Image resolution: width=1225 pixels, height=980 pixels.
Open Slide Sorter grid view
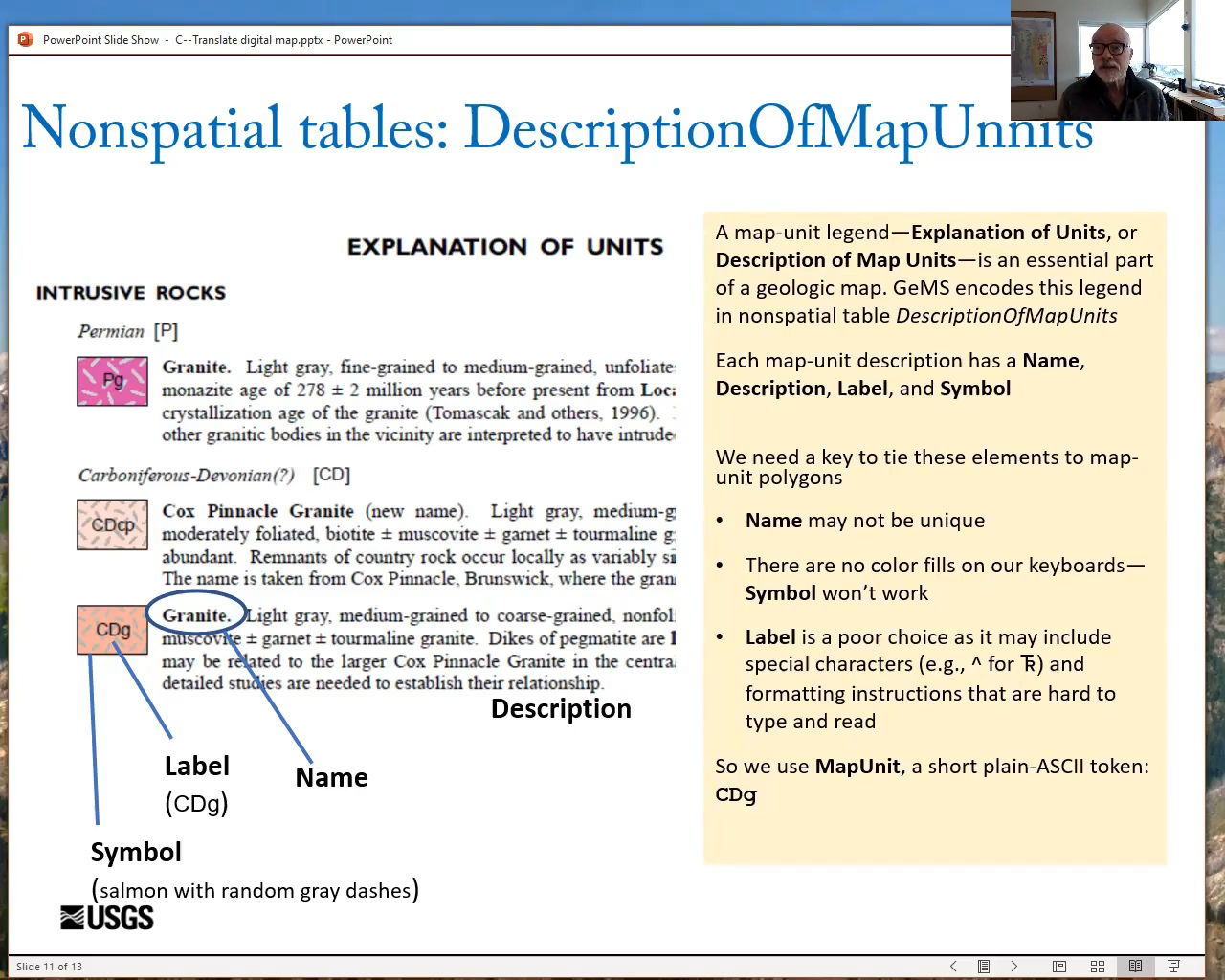pos(1098,967)
